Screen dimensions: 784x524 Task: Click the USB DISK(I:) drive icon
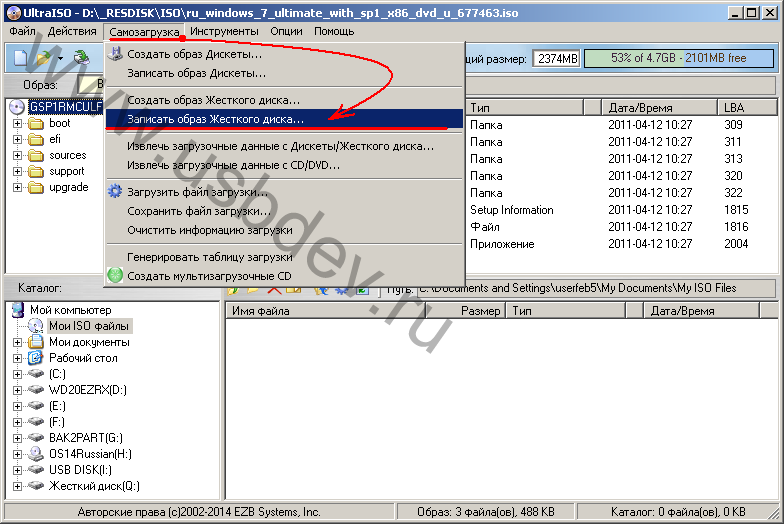[x=36, y=470]
